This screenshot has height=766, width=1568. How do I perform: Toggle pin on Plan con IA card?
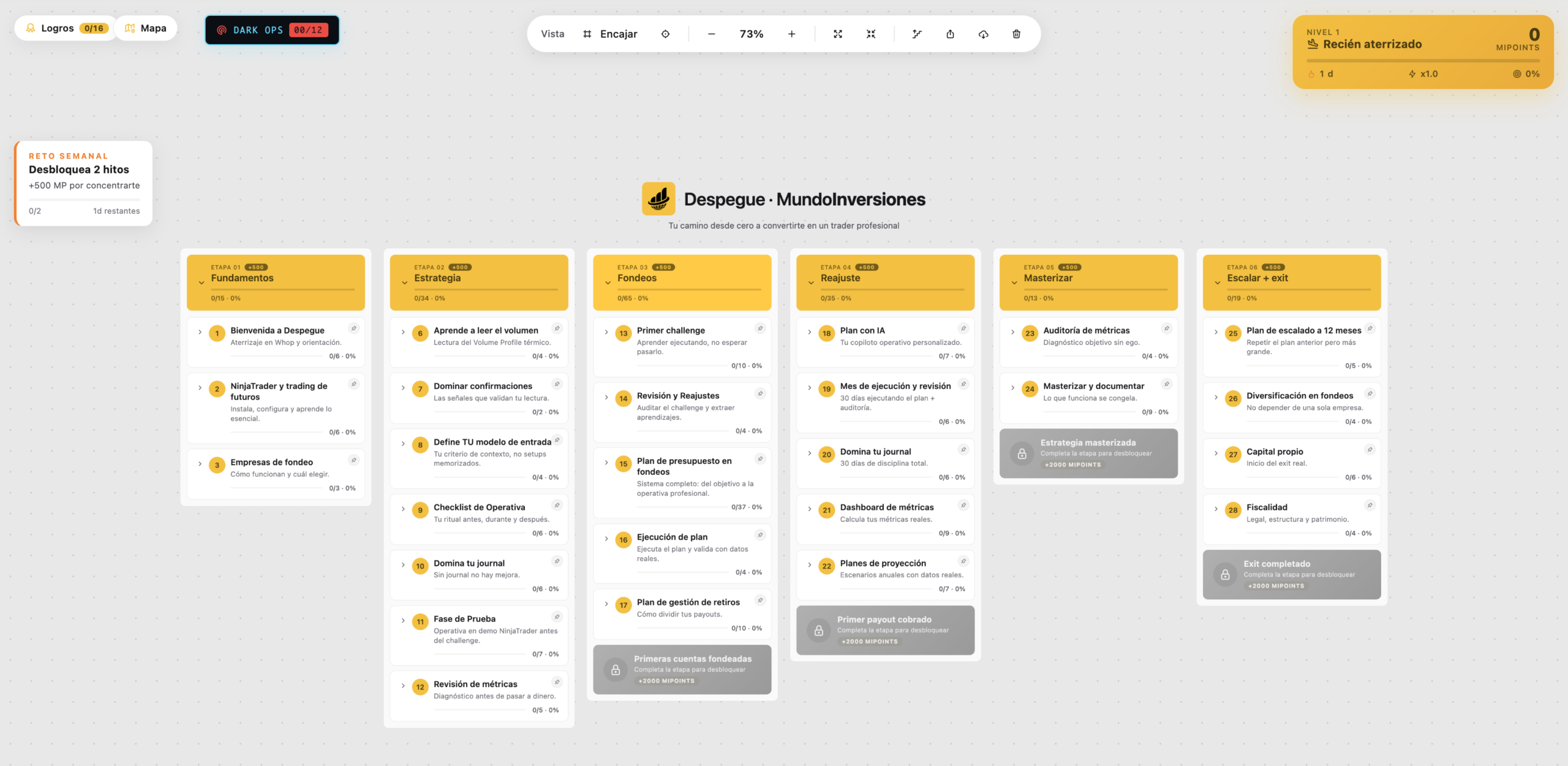[x=963, y=328]
